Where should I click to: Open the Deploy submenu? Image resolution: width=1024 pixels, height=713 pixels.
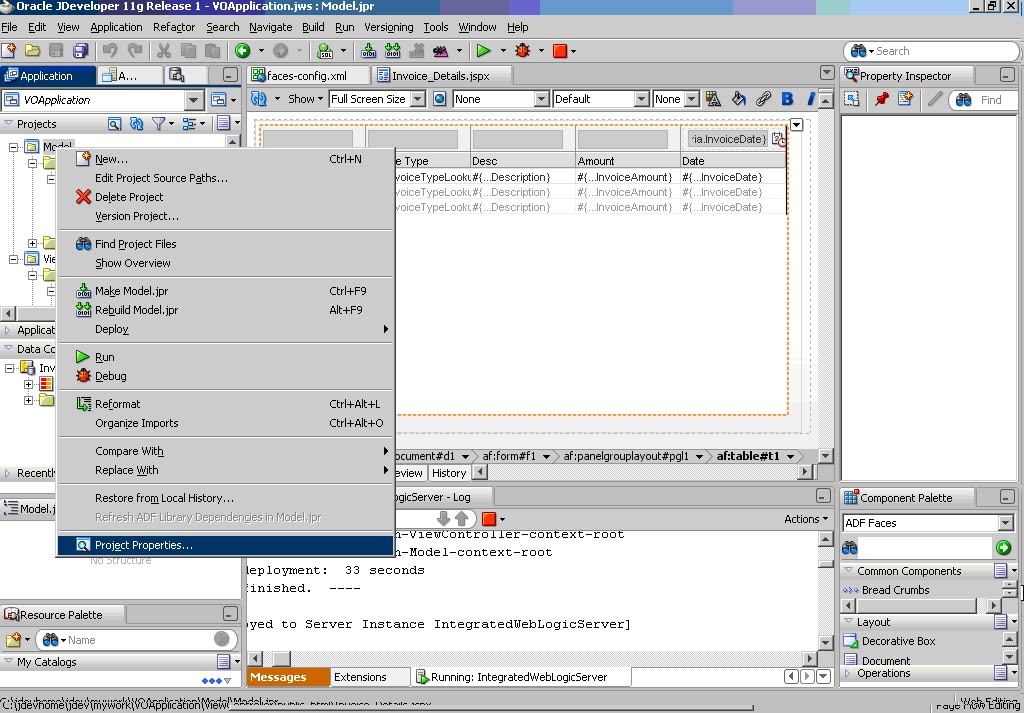pyautogui.click(x=226, y=329)
